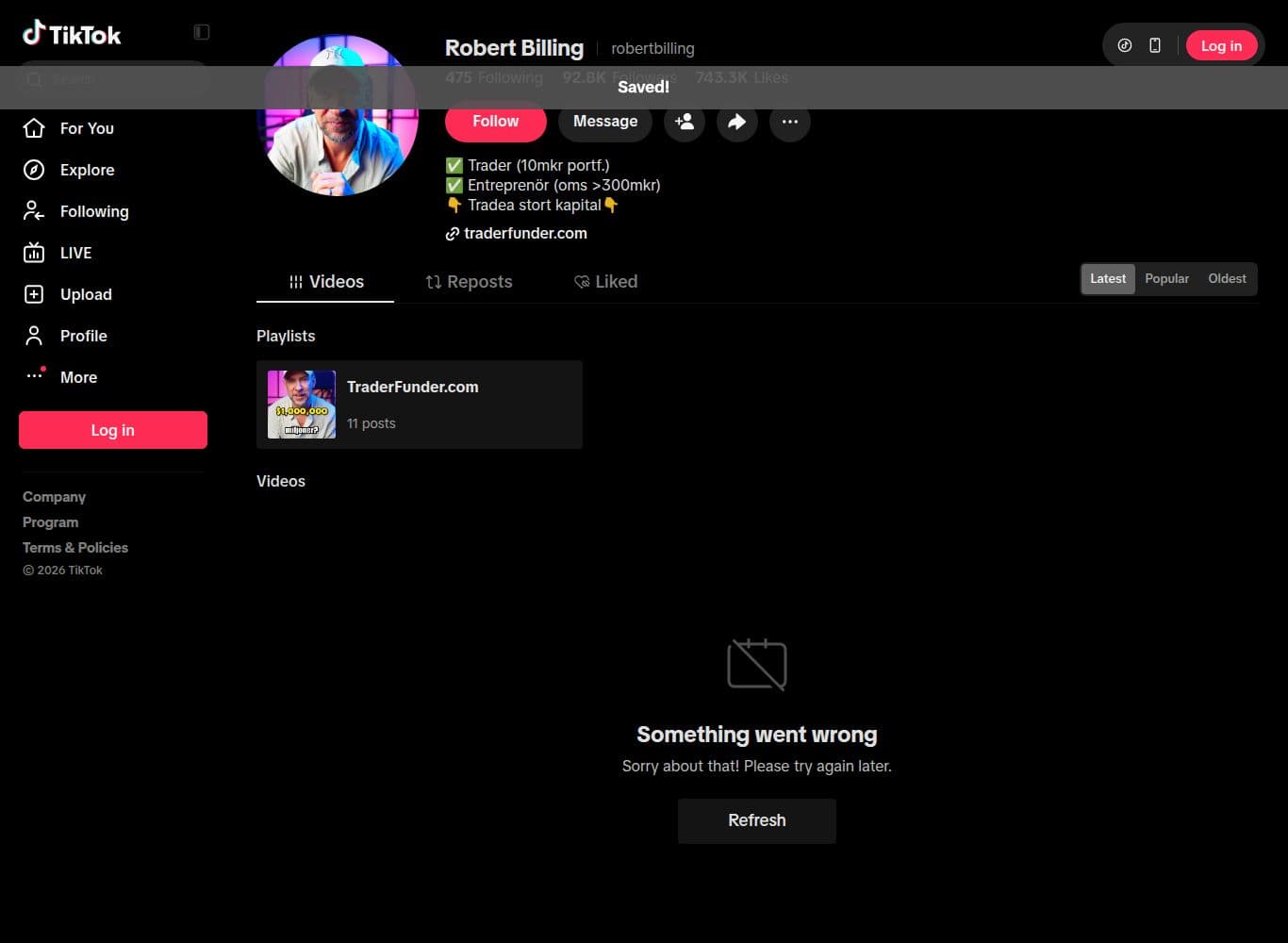The width and height of the screenshot is (1288, 943).
Task: Expand the Company footer section
Action: tap(54, 497)
